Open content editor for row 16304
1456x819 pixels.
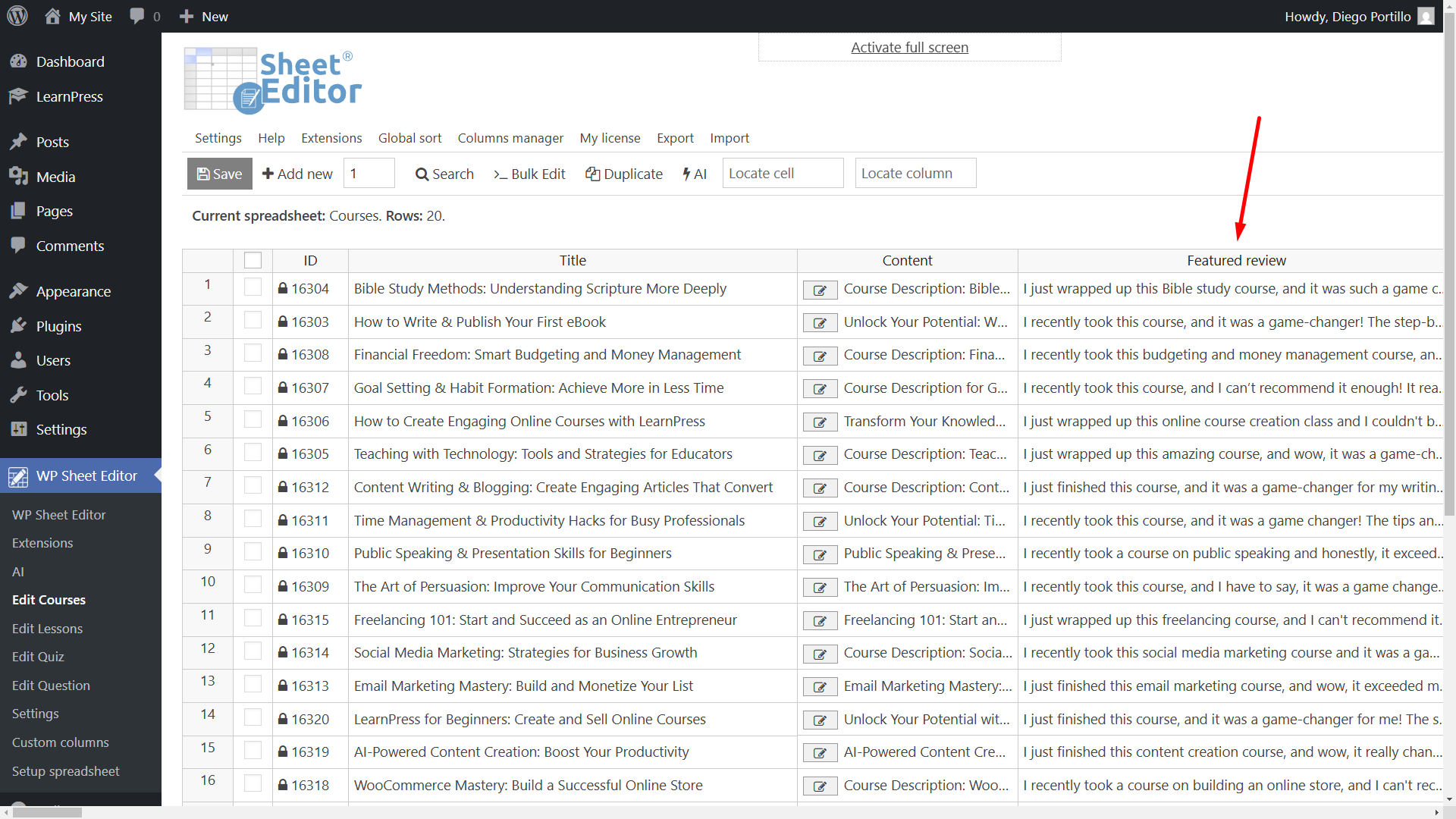pos(820,290)
